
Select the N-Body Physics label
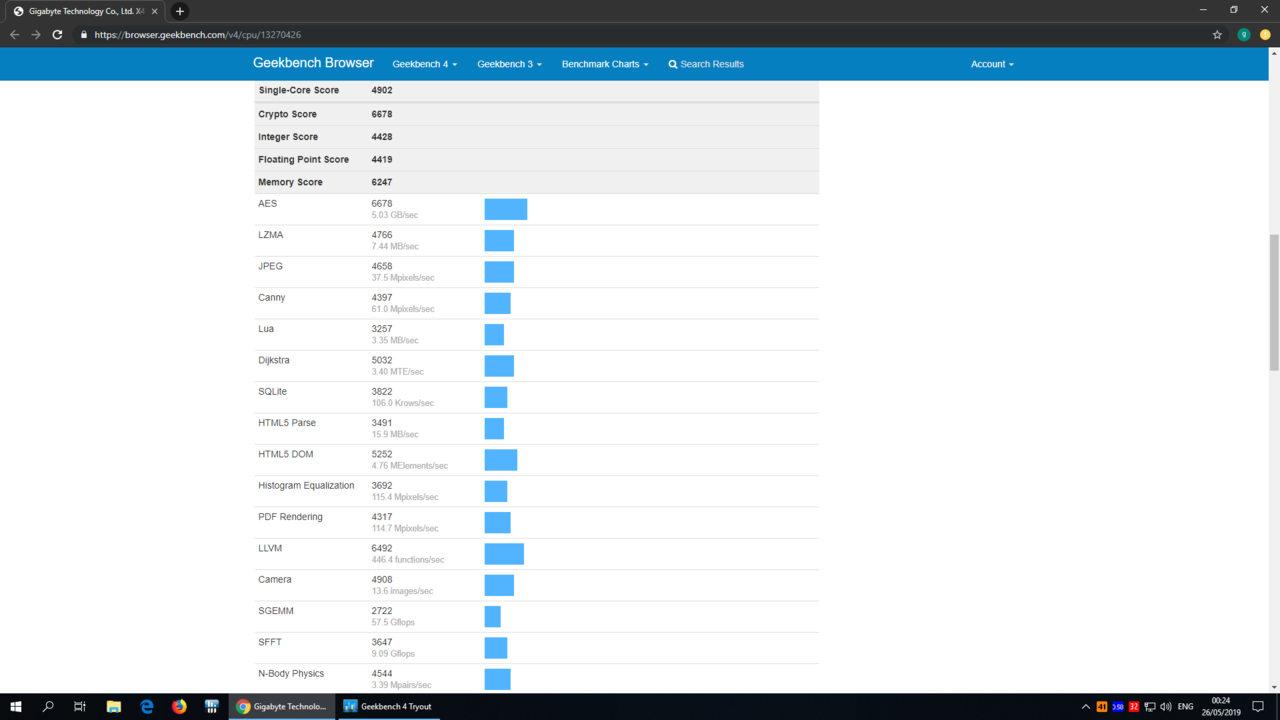291,674
